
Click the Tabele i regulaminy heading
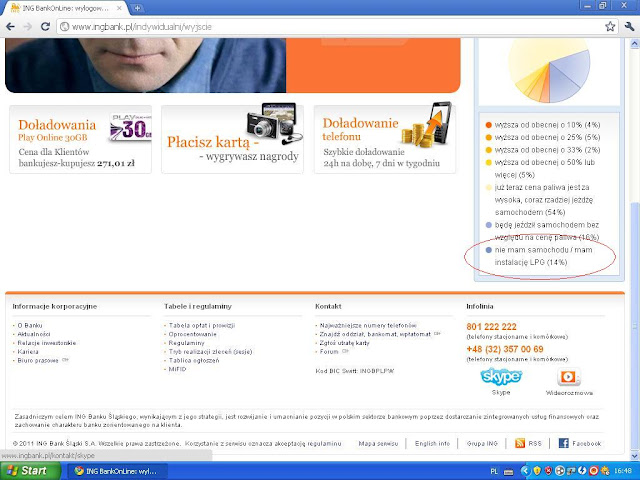click(198, 306)
